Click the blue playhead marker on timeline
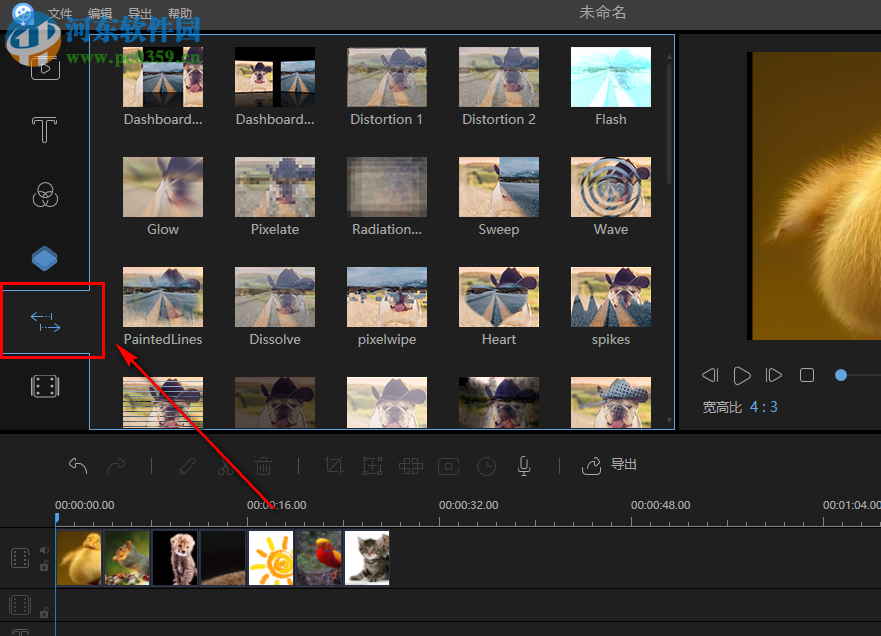The width and height of the screenshot is (881, 636). tap(57, 517)
